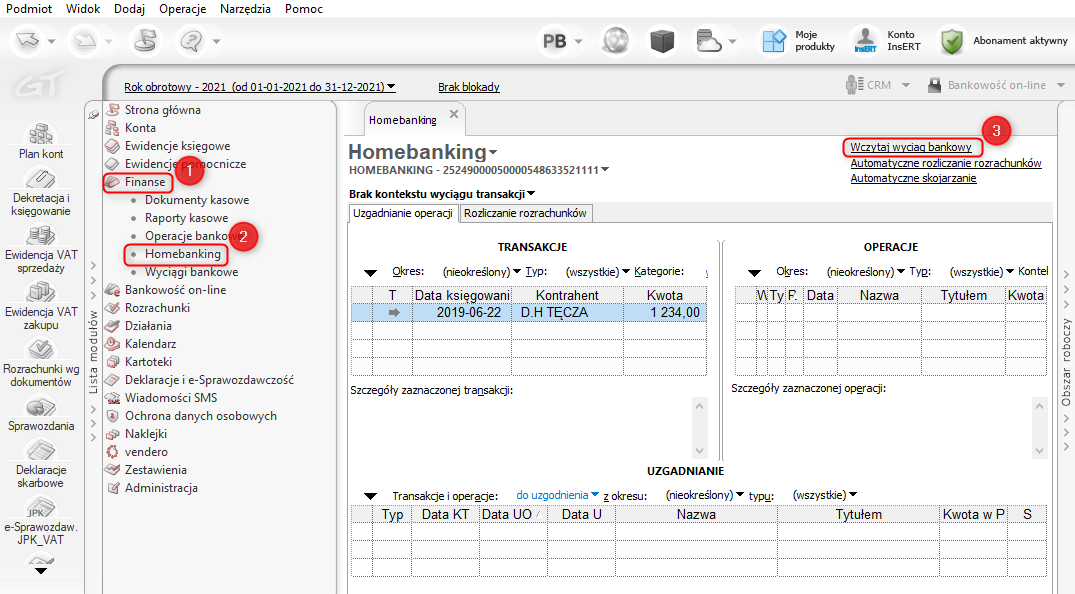The height and width of the screenshot is (594, 1075).
Task: Open the Narzędzia menu
Action: [245, 9]
